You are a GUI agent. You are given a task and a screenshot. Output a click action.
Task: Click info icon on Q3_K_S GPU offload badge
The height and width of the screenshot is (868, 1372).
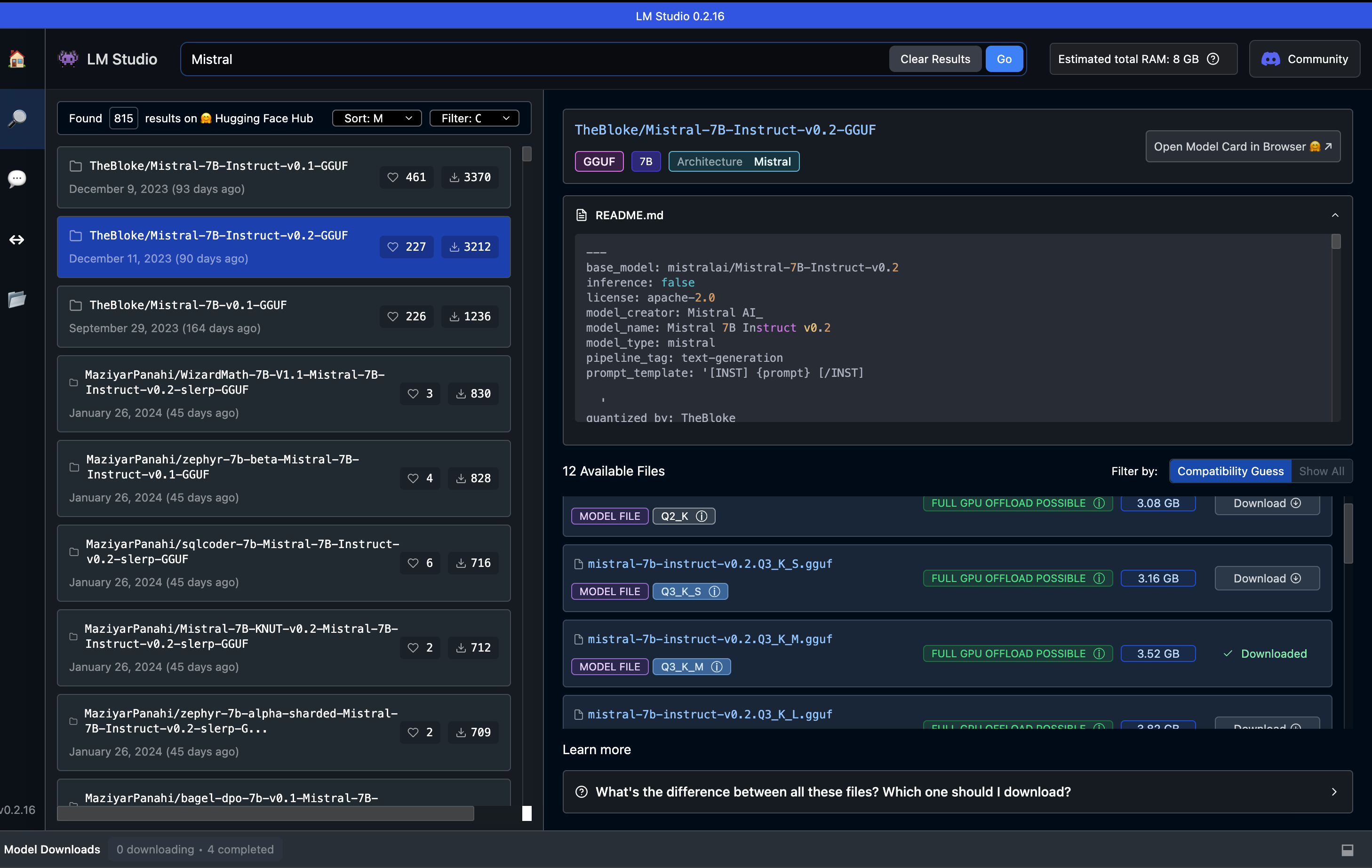pyautogui.click(x=1099, y=578)
